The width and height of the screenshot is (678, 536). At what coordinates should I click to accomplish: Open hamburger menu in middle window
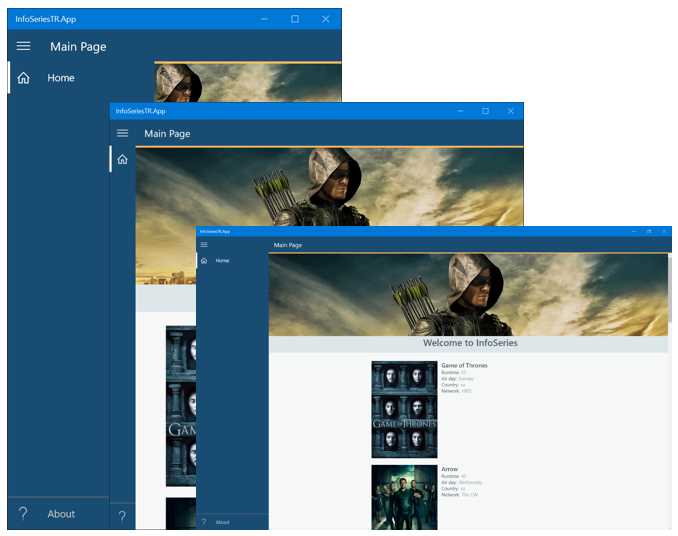click(x=122, y=133)
